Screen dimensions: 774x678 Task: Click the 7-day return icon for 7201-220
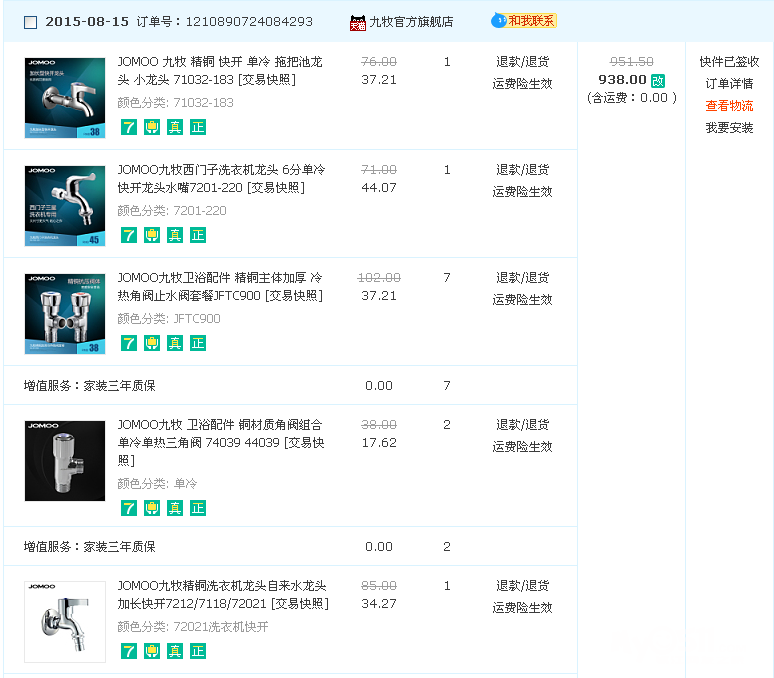pos(128,235)
